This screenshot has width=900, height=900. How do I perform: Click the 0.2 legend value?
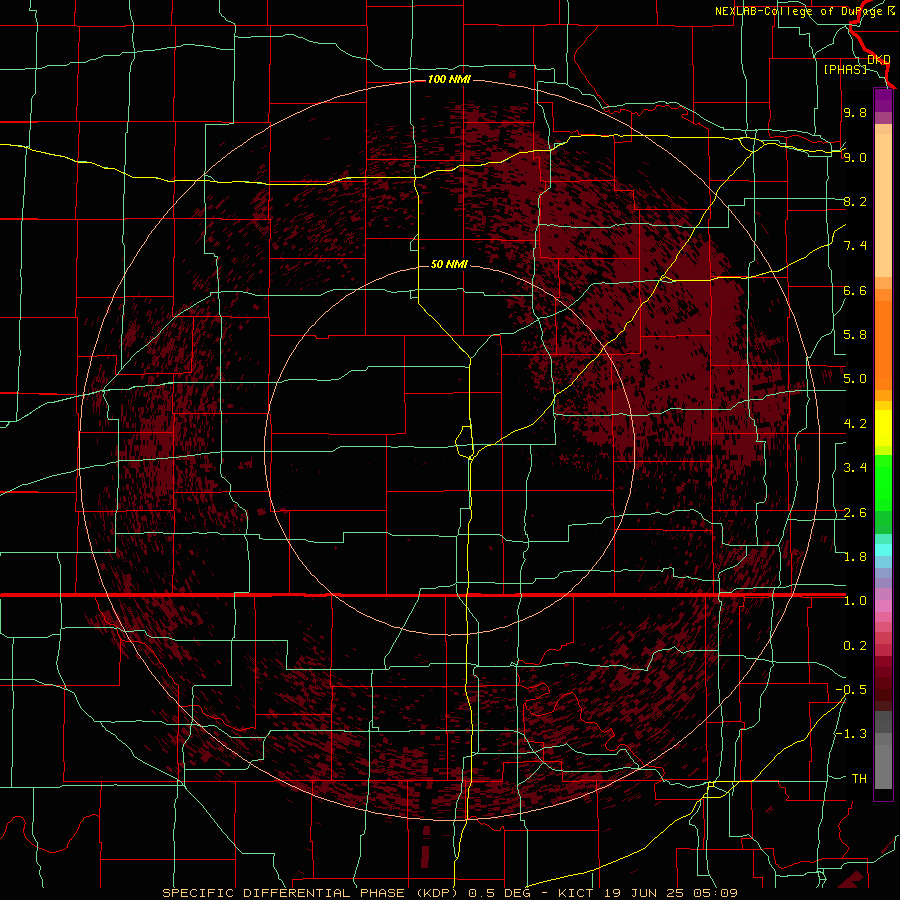coord(855,646)
